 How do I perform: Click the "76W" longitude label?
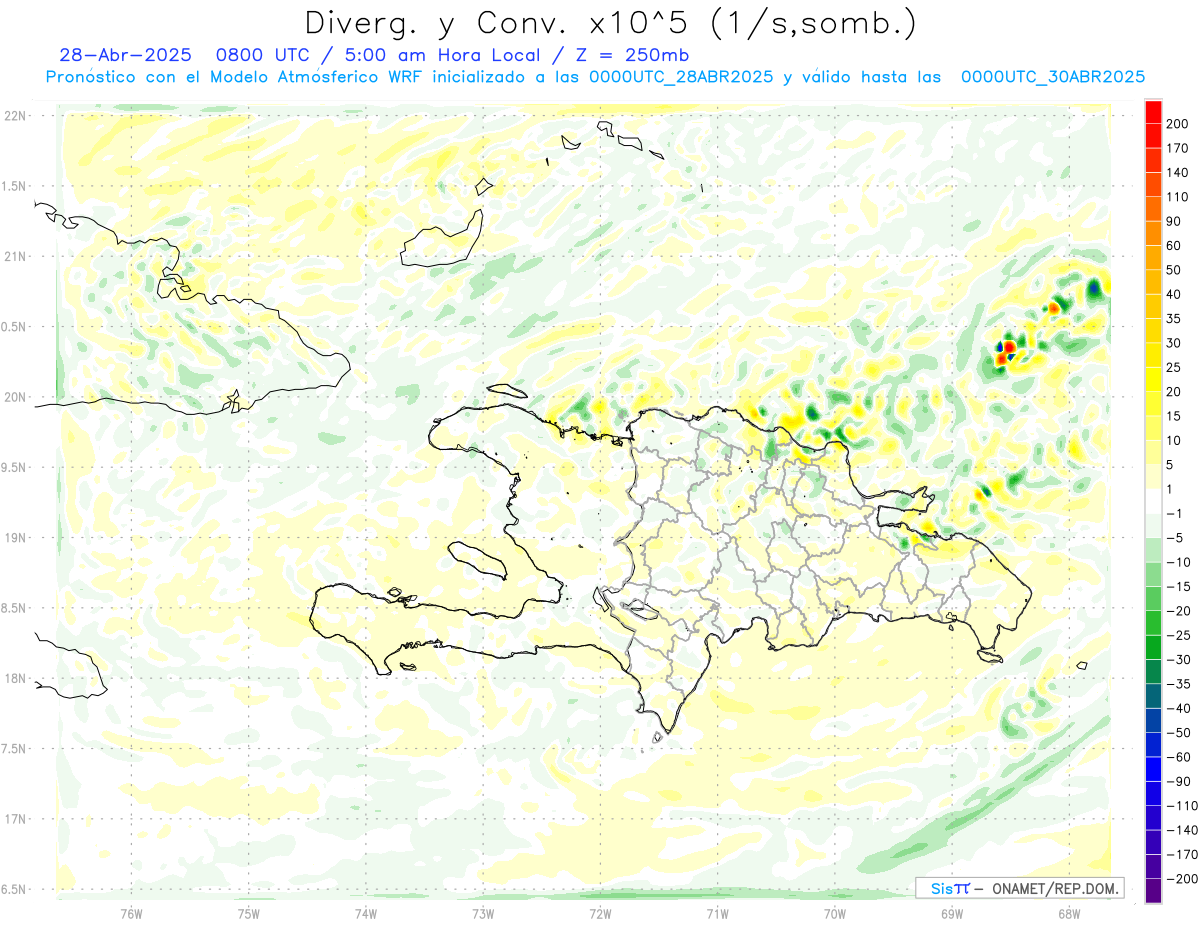pos(131,913)
